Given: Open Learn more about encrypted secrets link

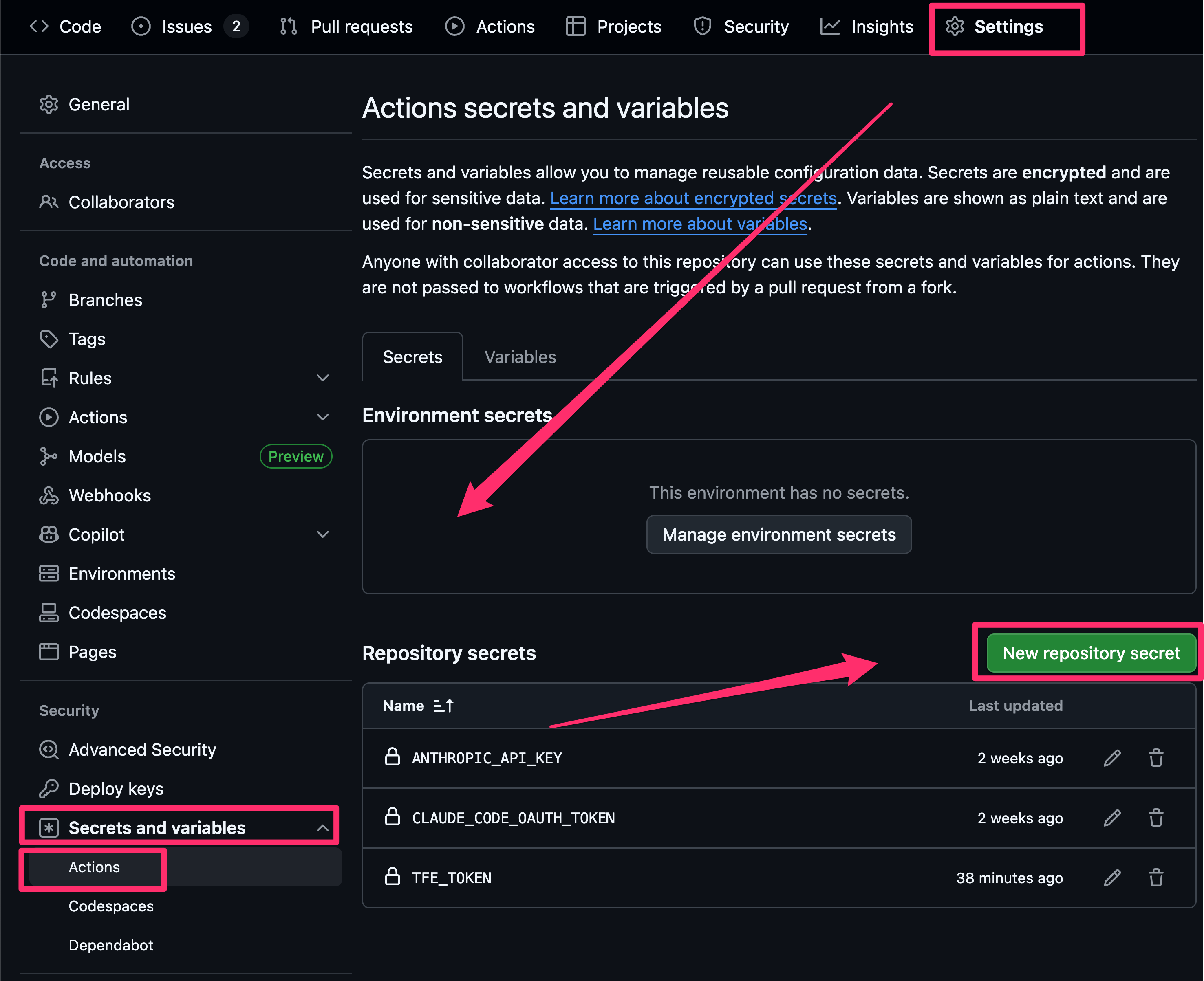Looking at the screenshot, I should tap(693, 198).
